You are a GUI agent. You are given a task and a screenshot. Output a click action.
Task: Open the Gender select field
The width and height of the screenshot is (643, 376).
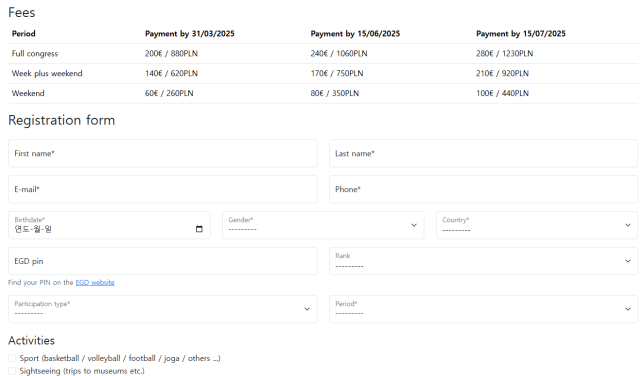pyautogui.click(x=323, y=225)
